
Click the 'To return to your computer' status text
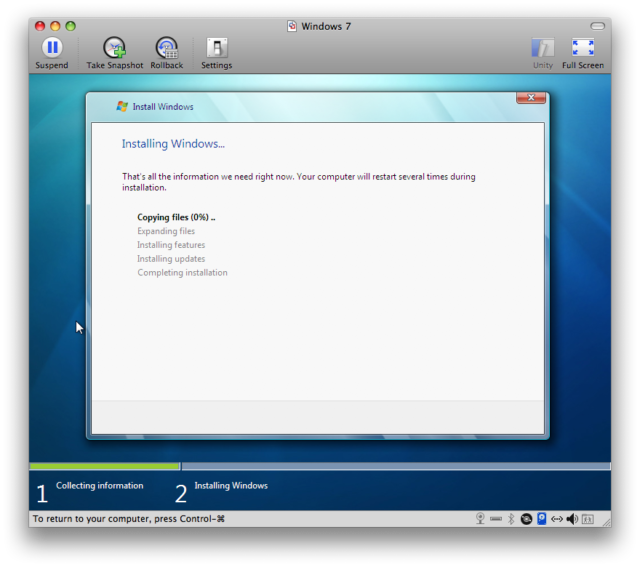129,519
